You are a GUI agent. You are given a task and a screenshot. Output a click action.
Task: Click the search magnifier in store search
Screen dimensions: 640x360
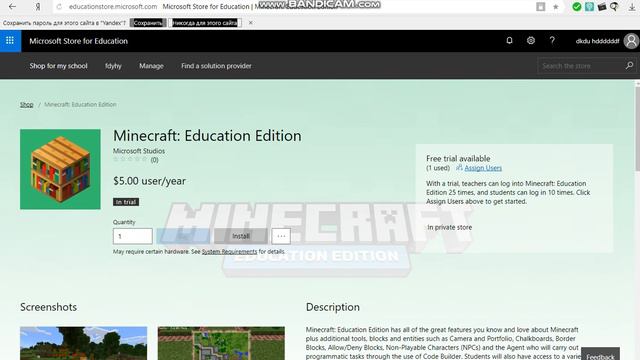point(629,65)
